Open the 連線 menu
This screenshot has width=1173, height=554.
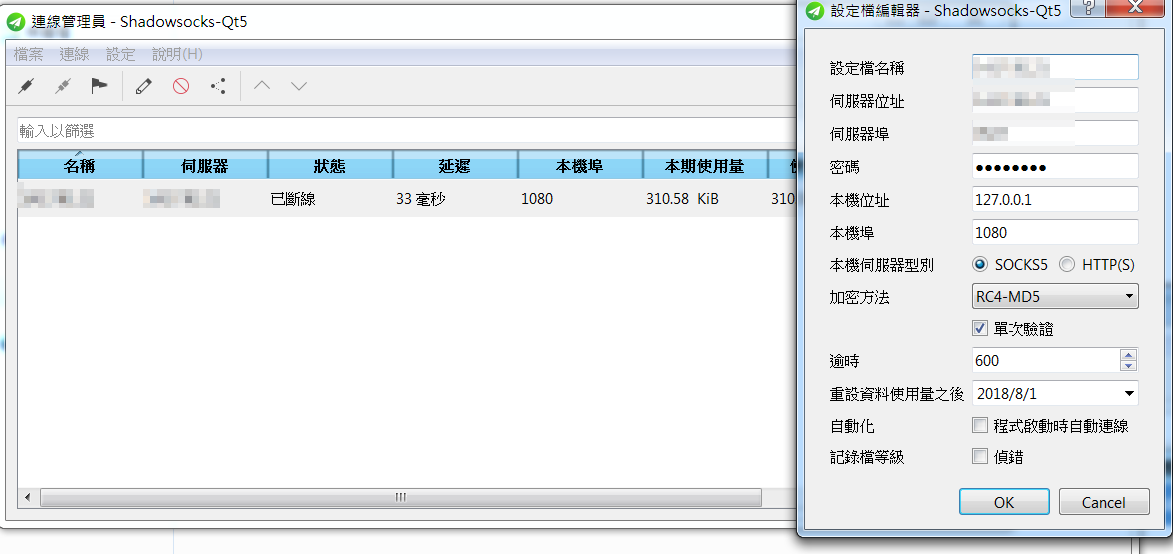74,54
